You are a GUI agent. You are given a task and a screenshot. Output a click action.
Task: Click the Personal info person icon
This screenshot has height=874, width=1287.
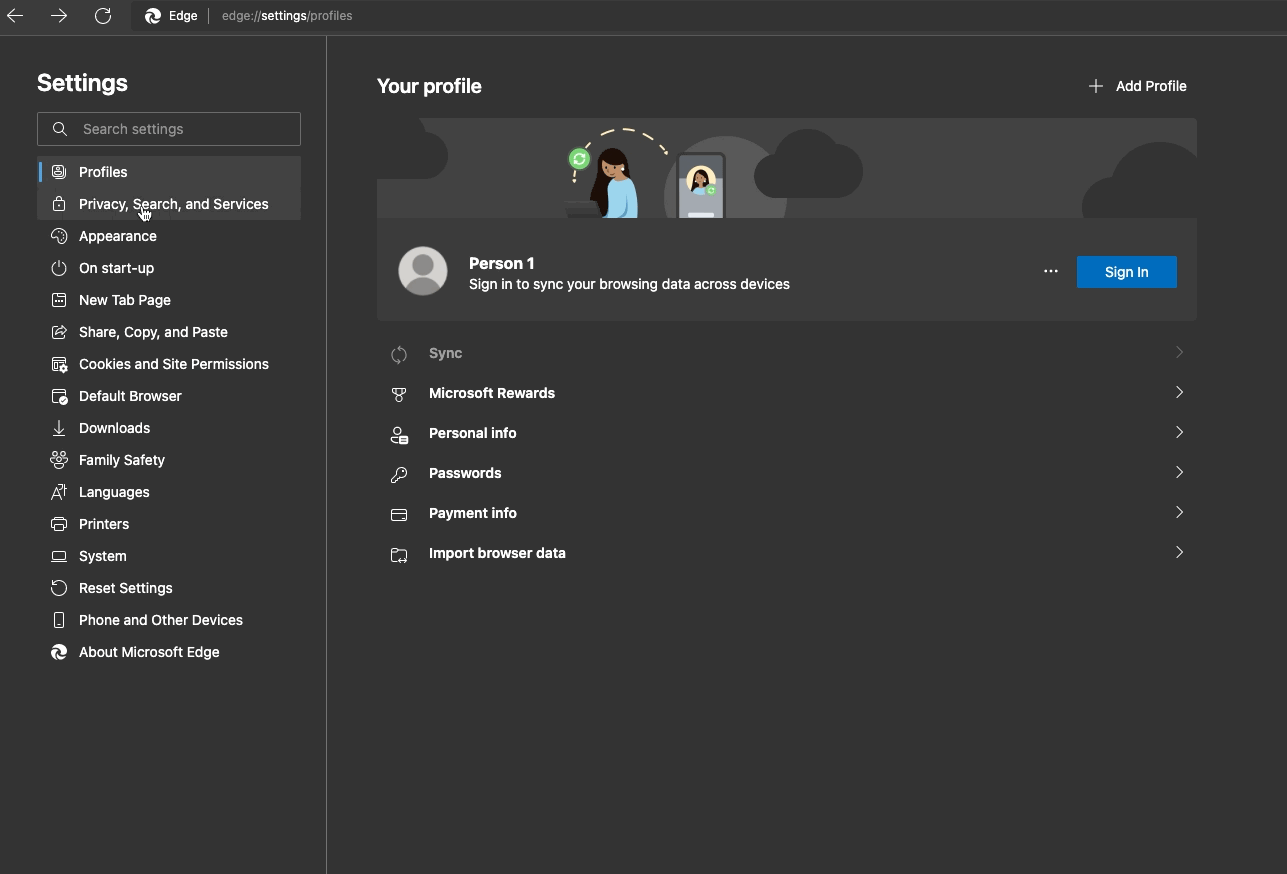point(399,434)
